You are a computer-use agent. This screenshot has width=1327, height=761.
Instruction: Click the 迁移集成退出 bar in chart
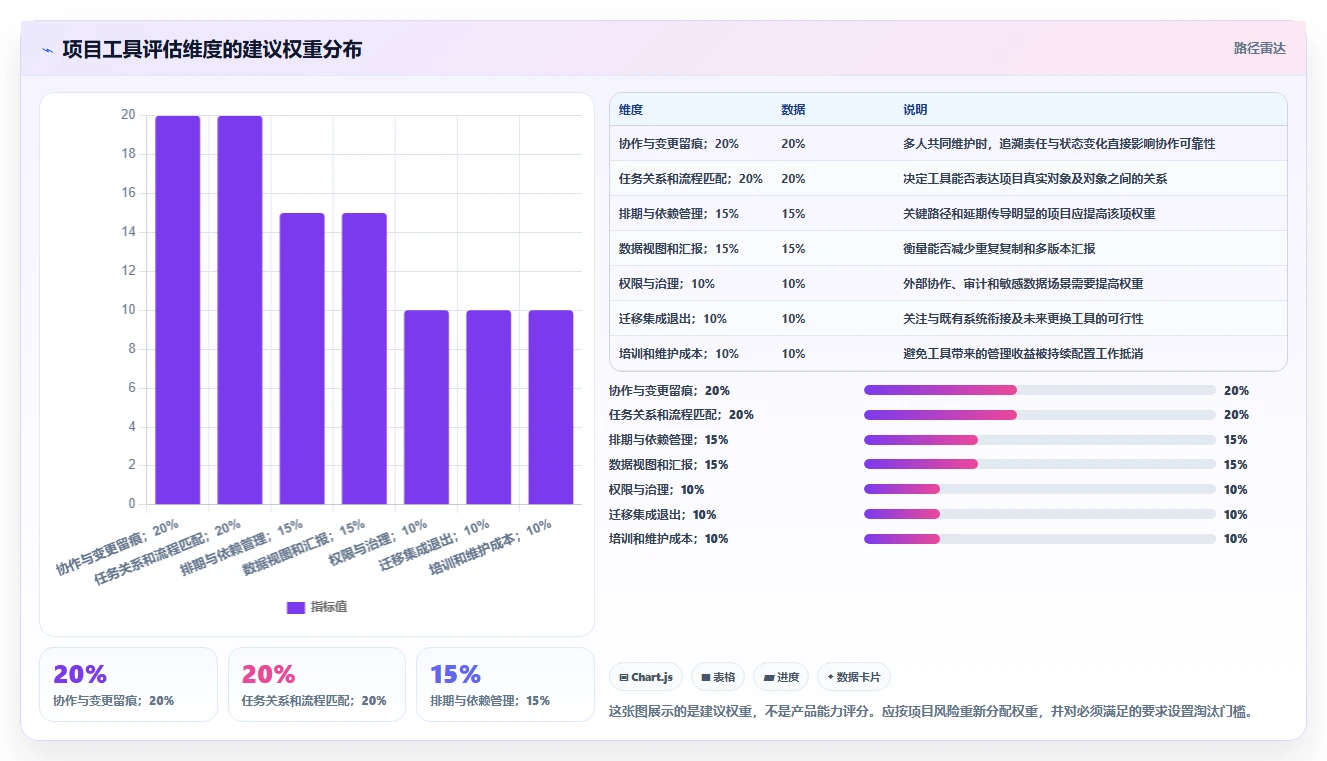pos(489,407)
